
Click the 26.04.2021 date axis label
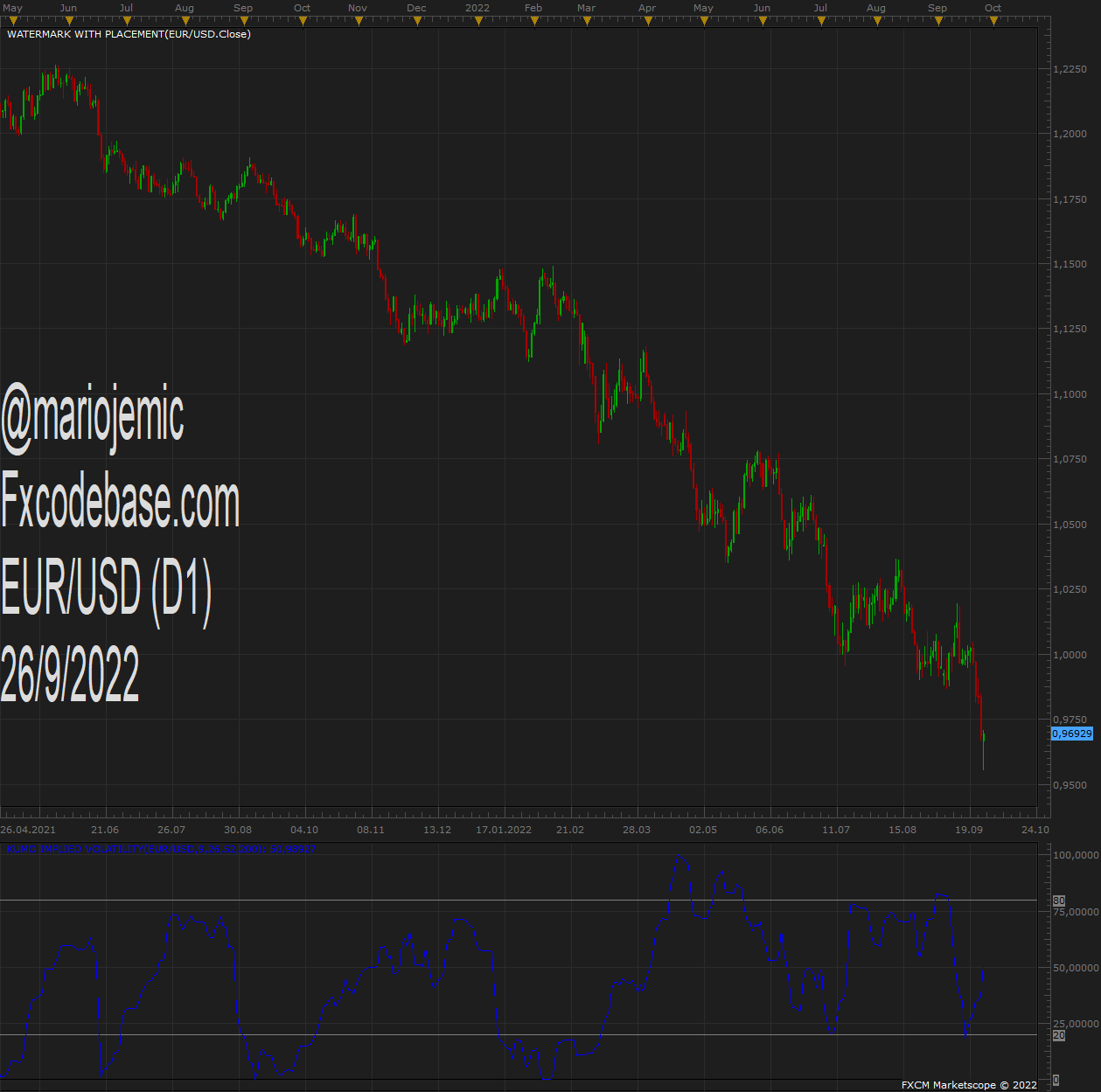coord(28,830)
